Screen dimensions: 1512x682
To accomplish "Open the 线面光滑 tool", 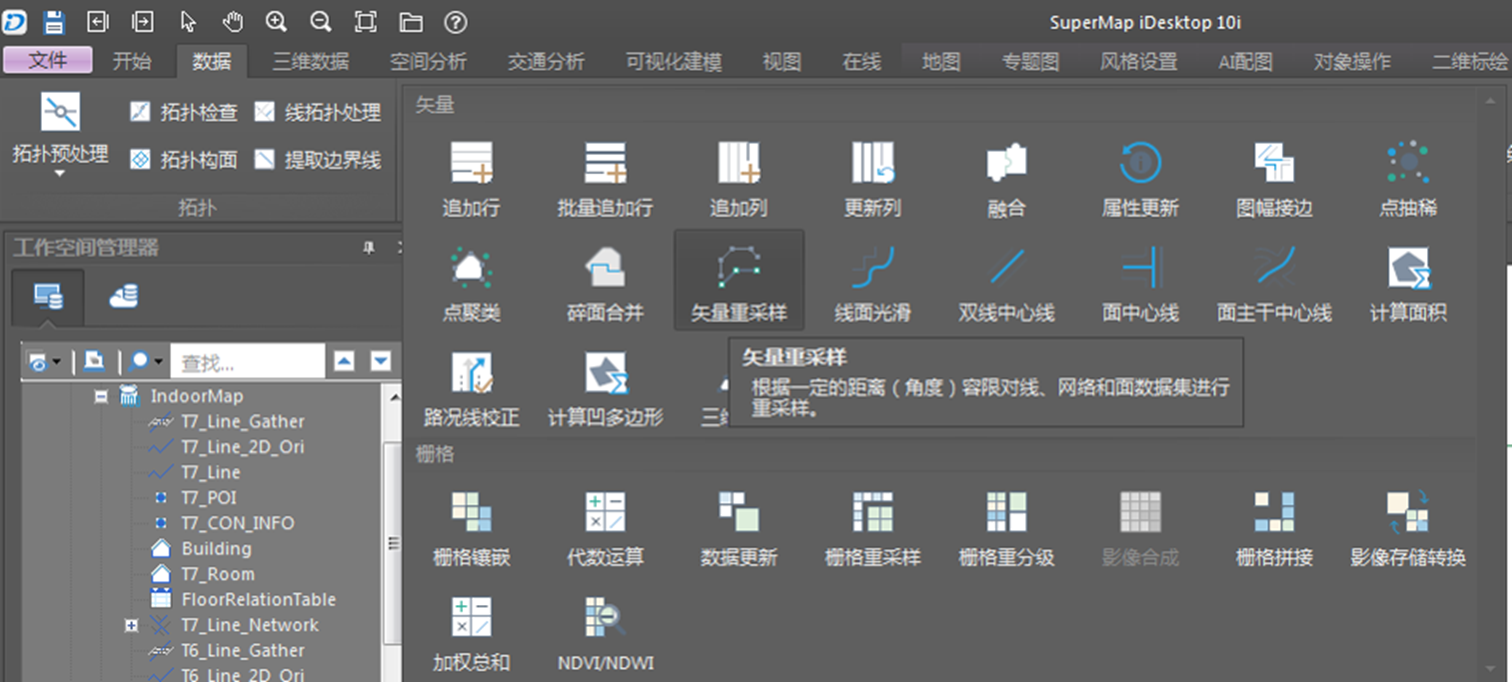I will pos(873,284).
